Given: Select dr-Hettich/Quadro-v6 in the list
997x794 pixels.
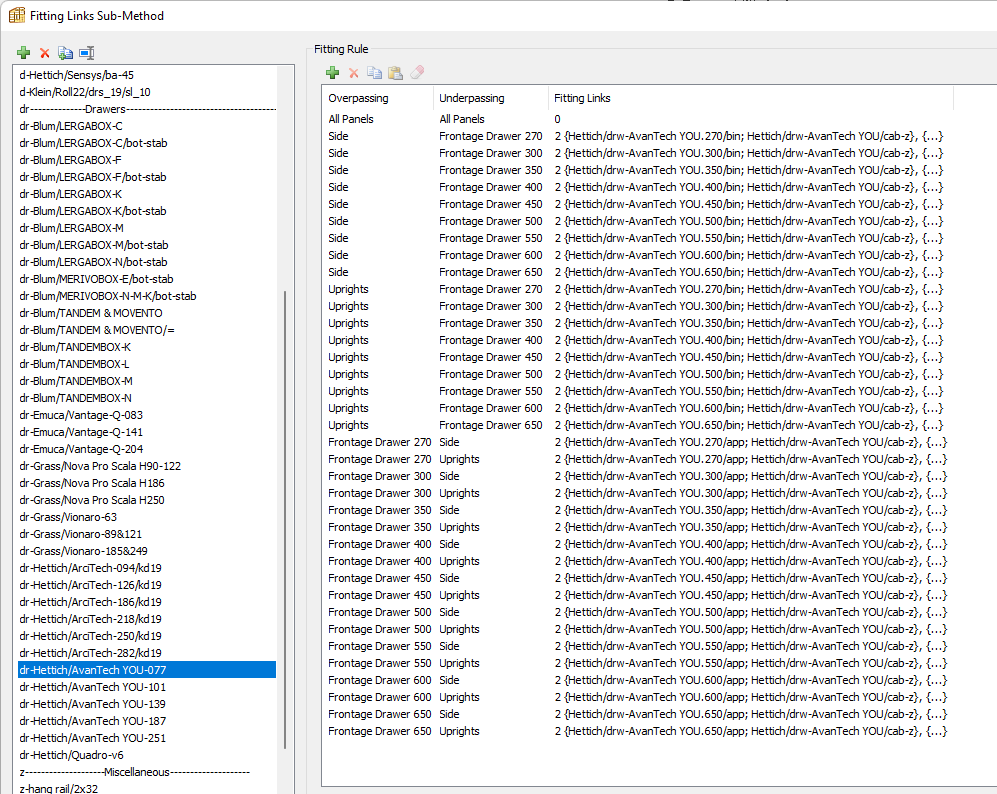Looking at the screenshot, I should 147,755.
